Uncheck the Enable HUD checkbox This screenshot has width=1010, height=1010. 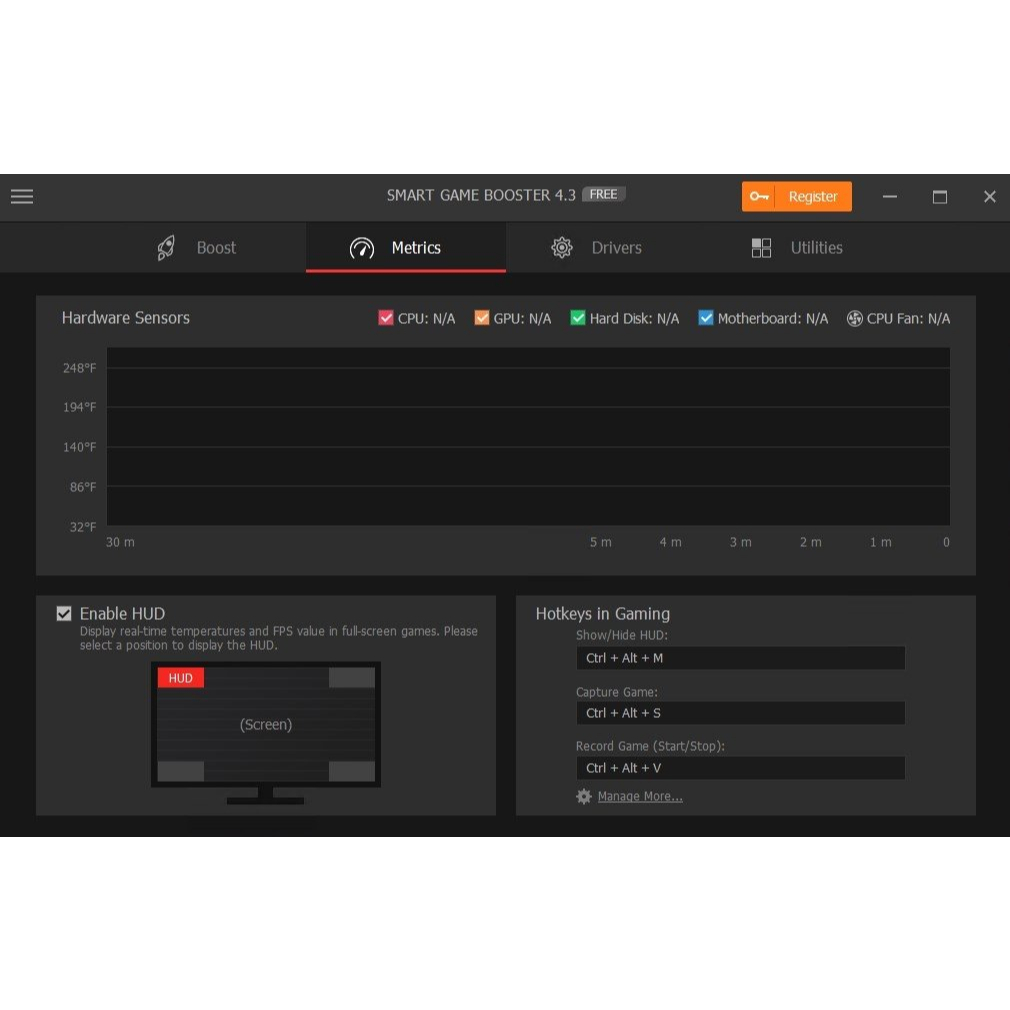coord(64,614)
